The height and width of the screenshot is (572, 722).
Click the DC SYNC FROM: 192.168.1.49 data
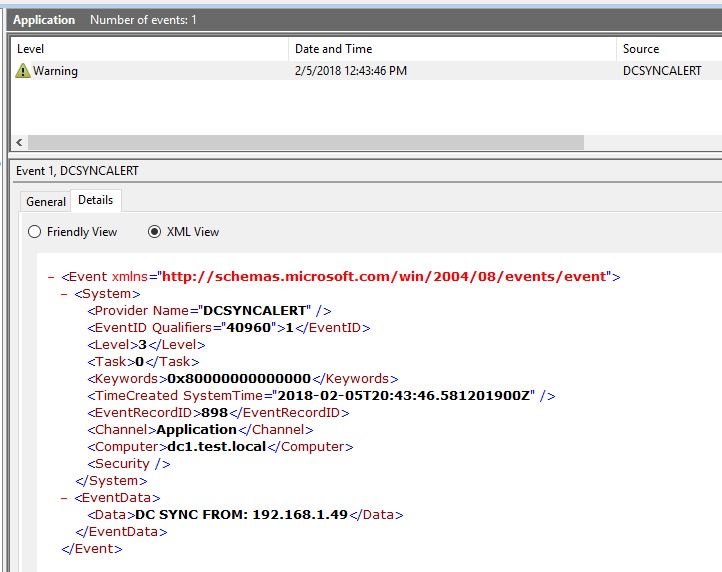click(x=242, y=514)
